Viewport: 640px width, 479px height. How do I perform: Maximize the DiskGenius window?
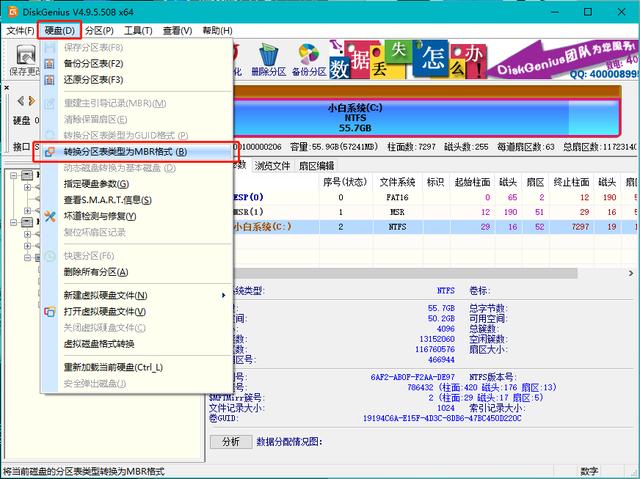588,12
